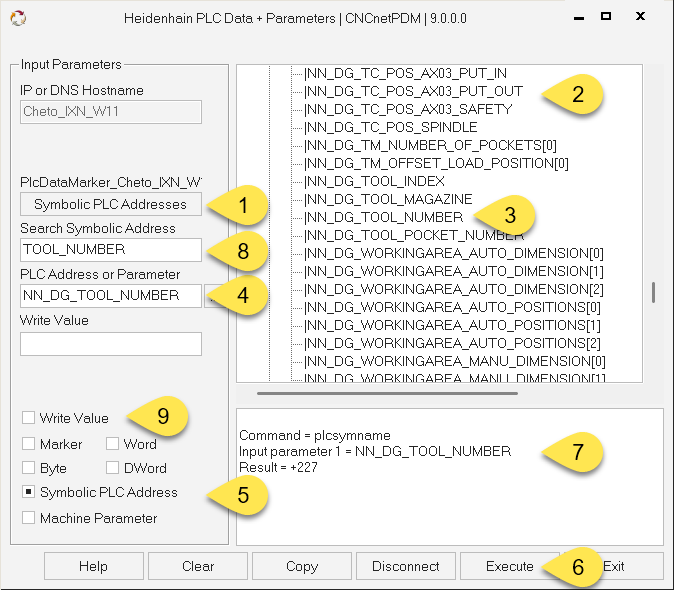674x590 pixels.
Task: Select tree item NN_DG_TC_POS_SPINDLE
Action: [391, 128]
